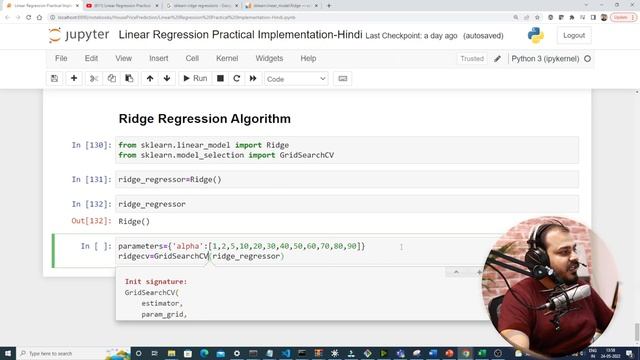Image resolution: width=640 pixels, height=360 pixels.
Task: Move selected cell up arrow
Action: pyautogui.click(x=150, y=78)
